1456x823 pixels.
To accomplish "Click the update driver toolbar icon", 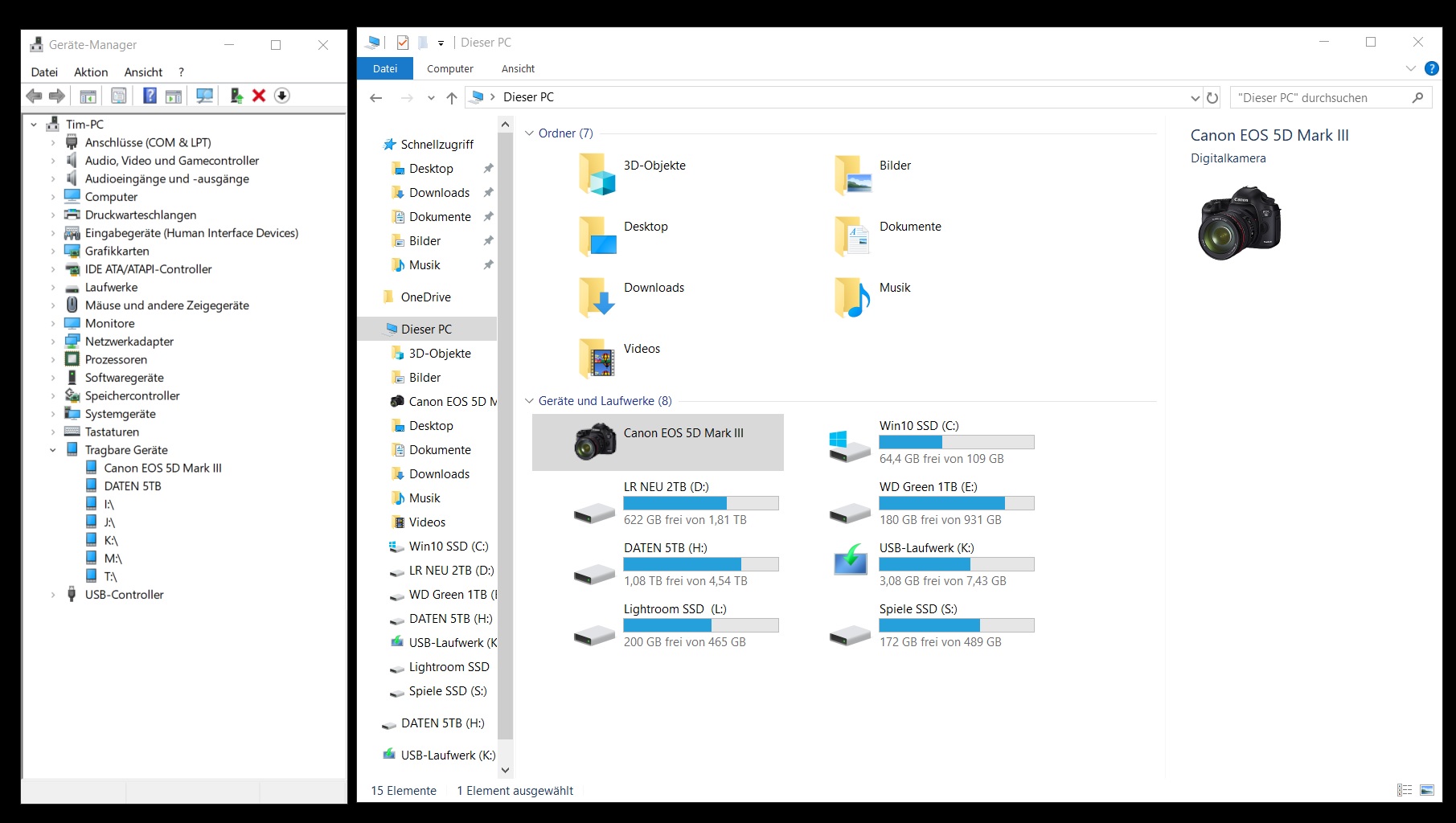I will pyautogui.click(x=236, y=96).
